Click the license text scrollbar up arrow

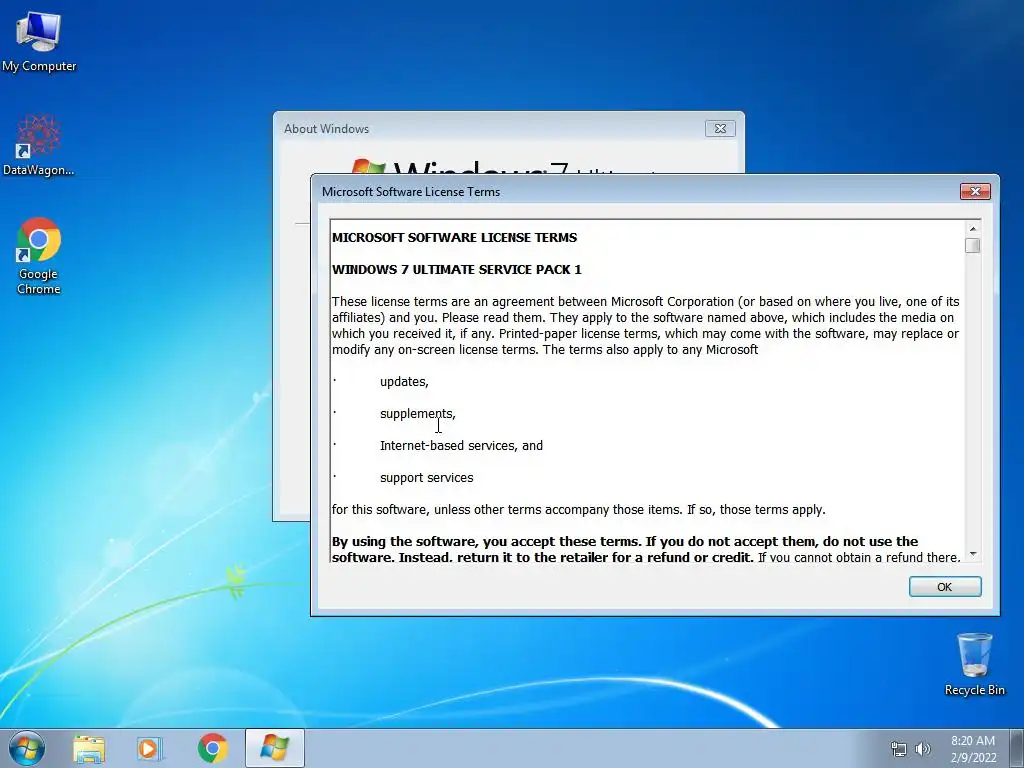[972, 229]
